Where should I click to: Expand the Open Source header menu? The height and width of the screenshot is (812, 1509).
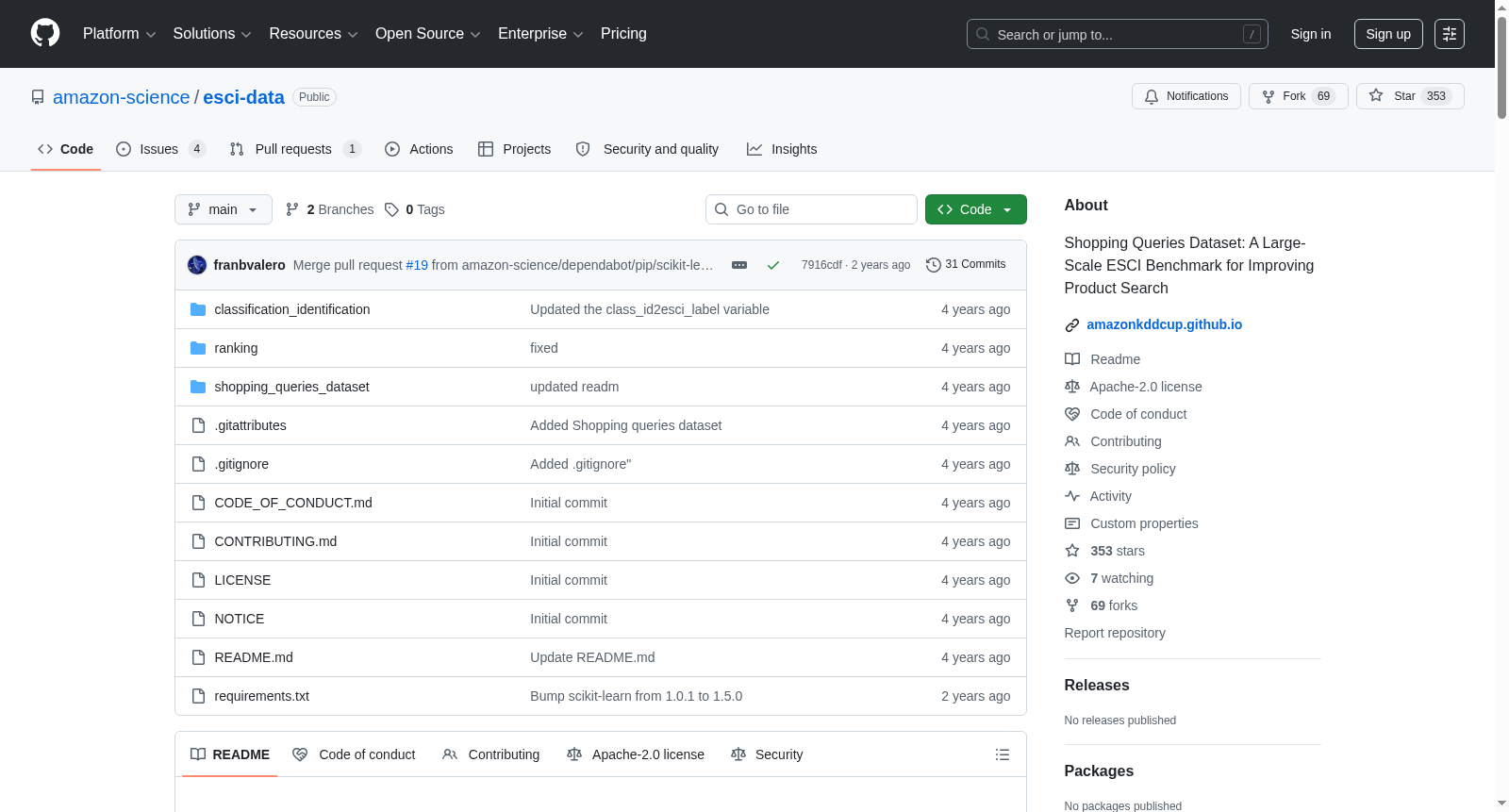[x=428, y=34]
